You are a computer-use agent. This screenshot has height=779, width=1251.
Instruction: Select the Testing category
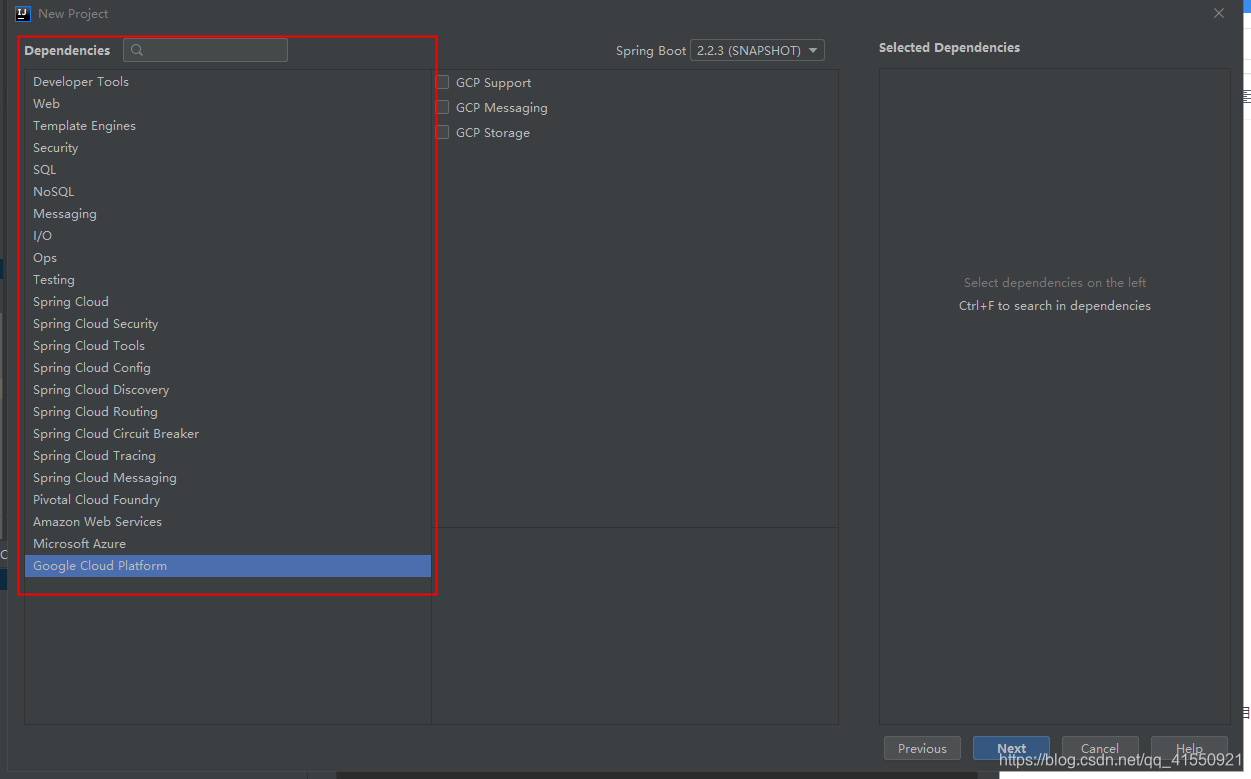click(x=228, y=280)
